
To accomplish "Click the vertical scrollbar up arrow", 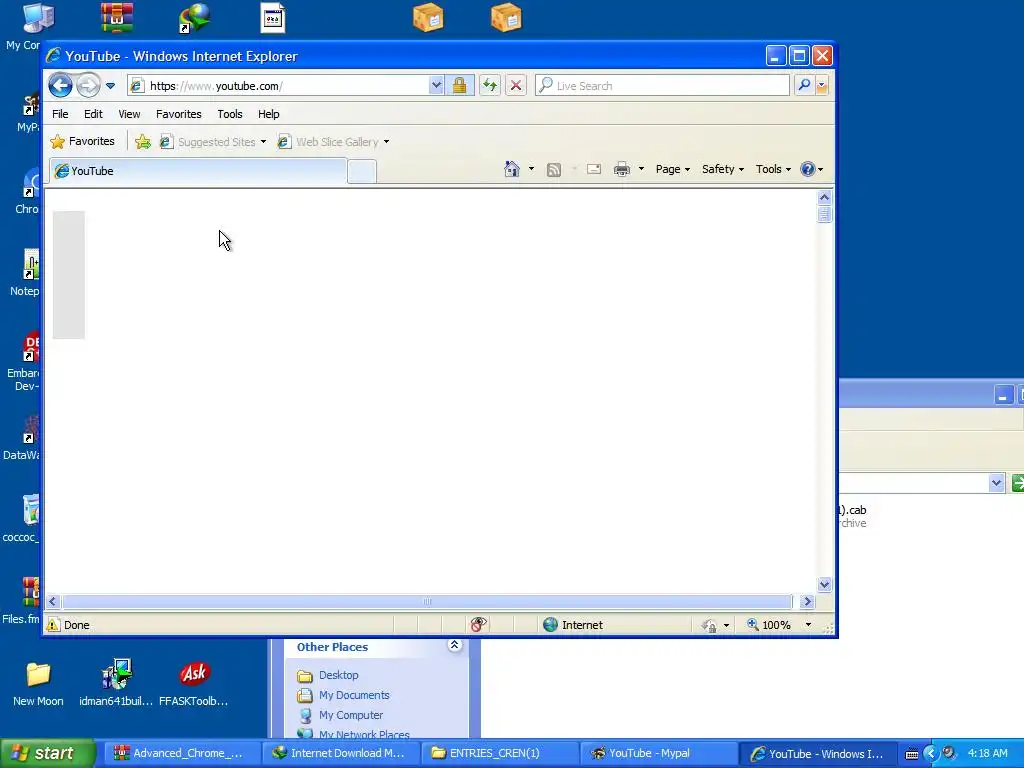I will [x=824, y=197].
